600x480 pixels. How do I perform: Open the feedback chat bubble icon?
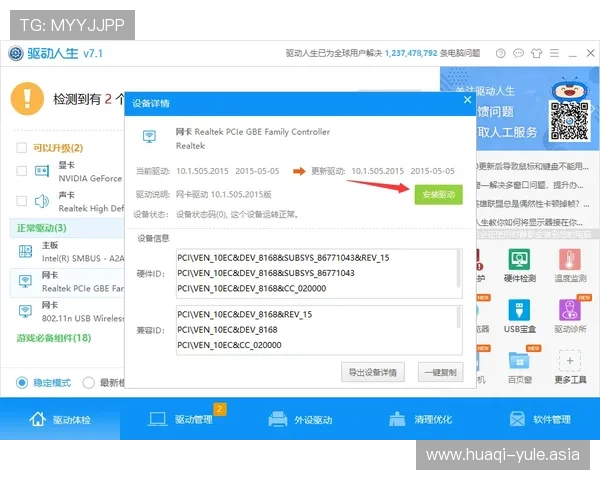pyautogui.click(x=518, y=53)
